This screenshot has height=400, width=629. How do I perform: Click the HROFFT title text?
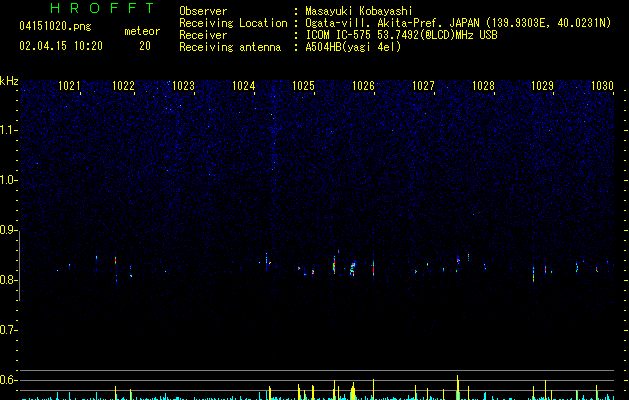[102, 8]
